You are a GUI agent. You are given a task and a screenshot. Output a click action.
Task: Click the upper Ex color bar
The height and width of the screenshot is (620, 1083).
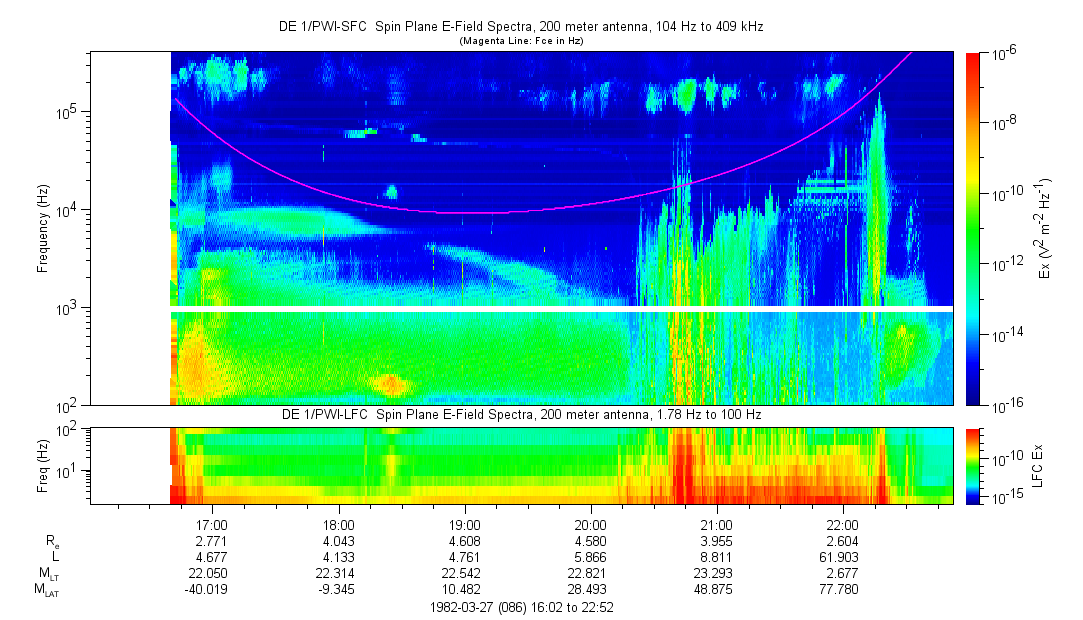(972, 229)
